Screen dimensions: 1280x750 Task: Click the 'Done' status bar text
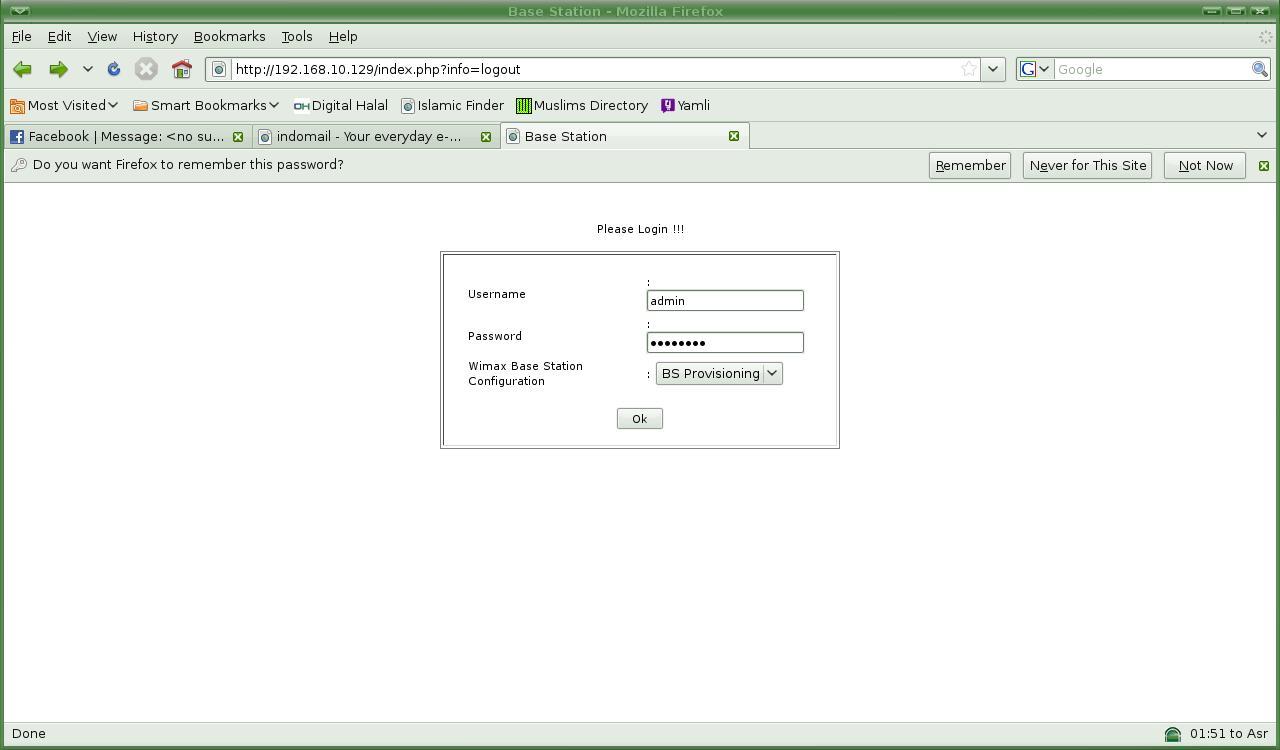pyautogui.click(x=29, y=733)
